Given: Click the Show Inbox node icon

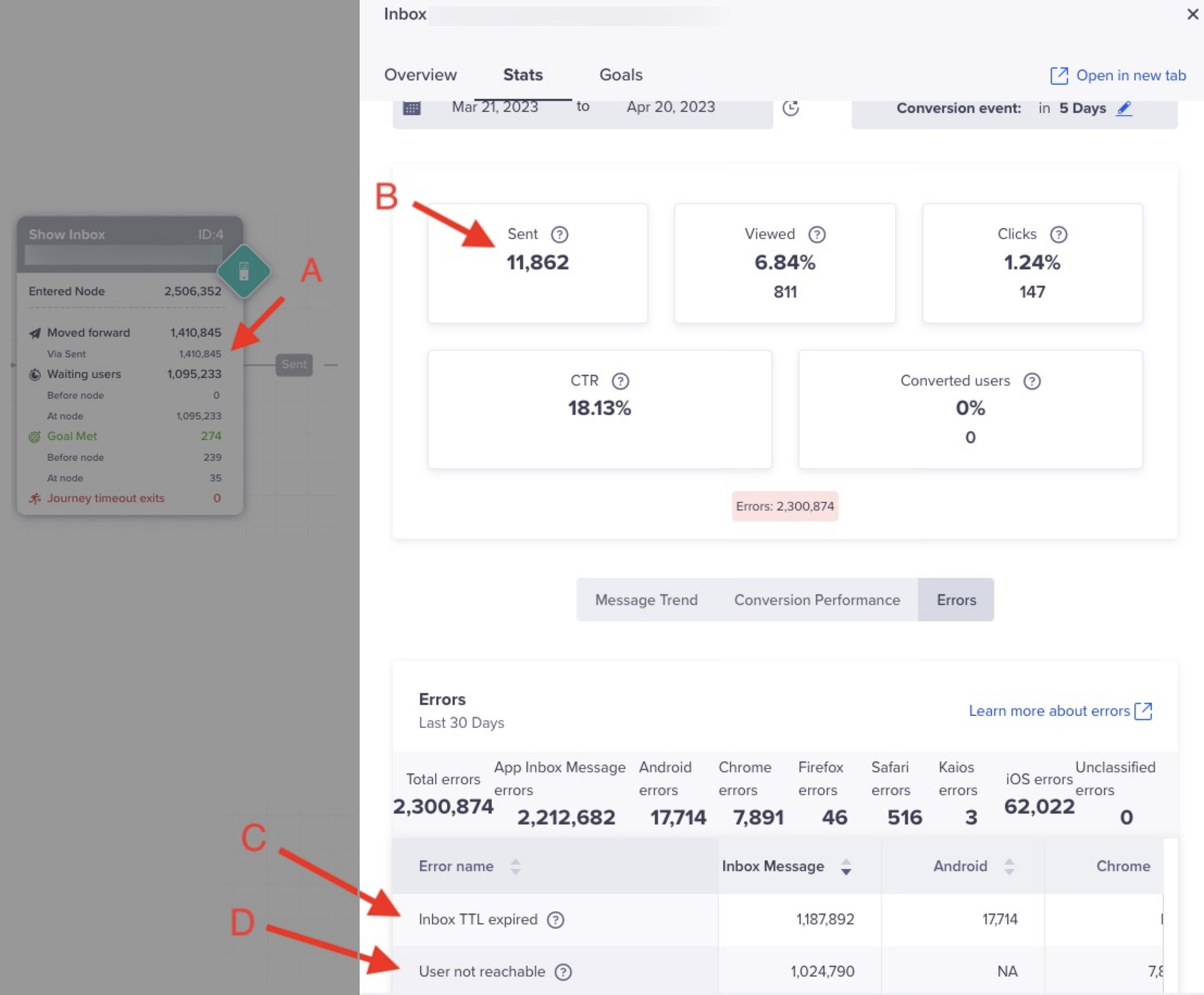Looking at the screenshot, I should [244, 270].
